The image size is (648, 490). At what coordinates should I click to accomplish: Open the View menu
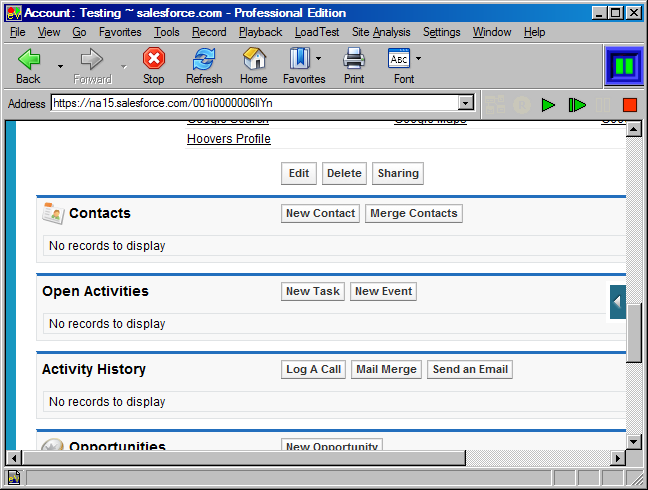click(49, 32)
